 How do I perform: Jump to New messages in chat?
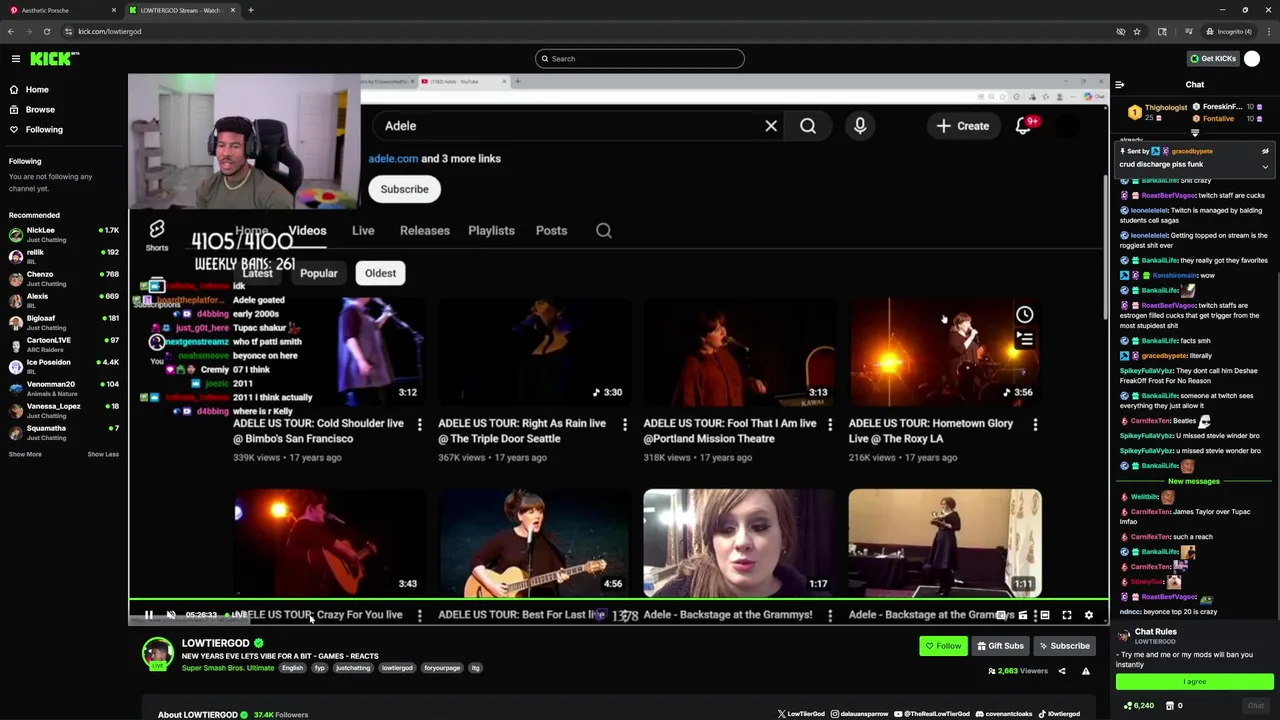pos(1194,482)
